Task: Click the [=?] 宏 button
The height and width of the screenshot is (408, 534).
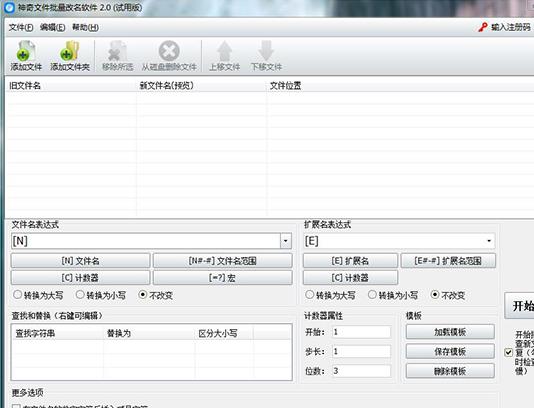Action: [223, 278]
